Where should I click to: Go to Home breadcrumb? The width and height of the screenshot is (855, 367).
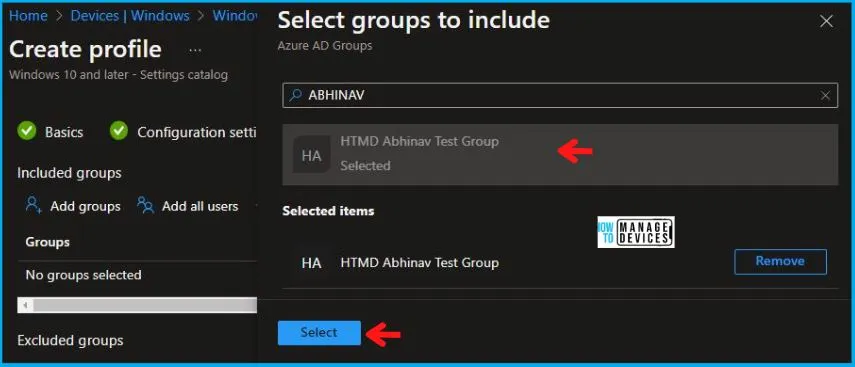click(28, 16)
